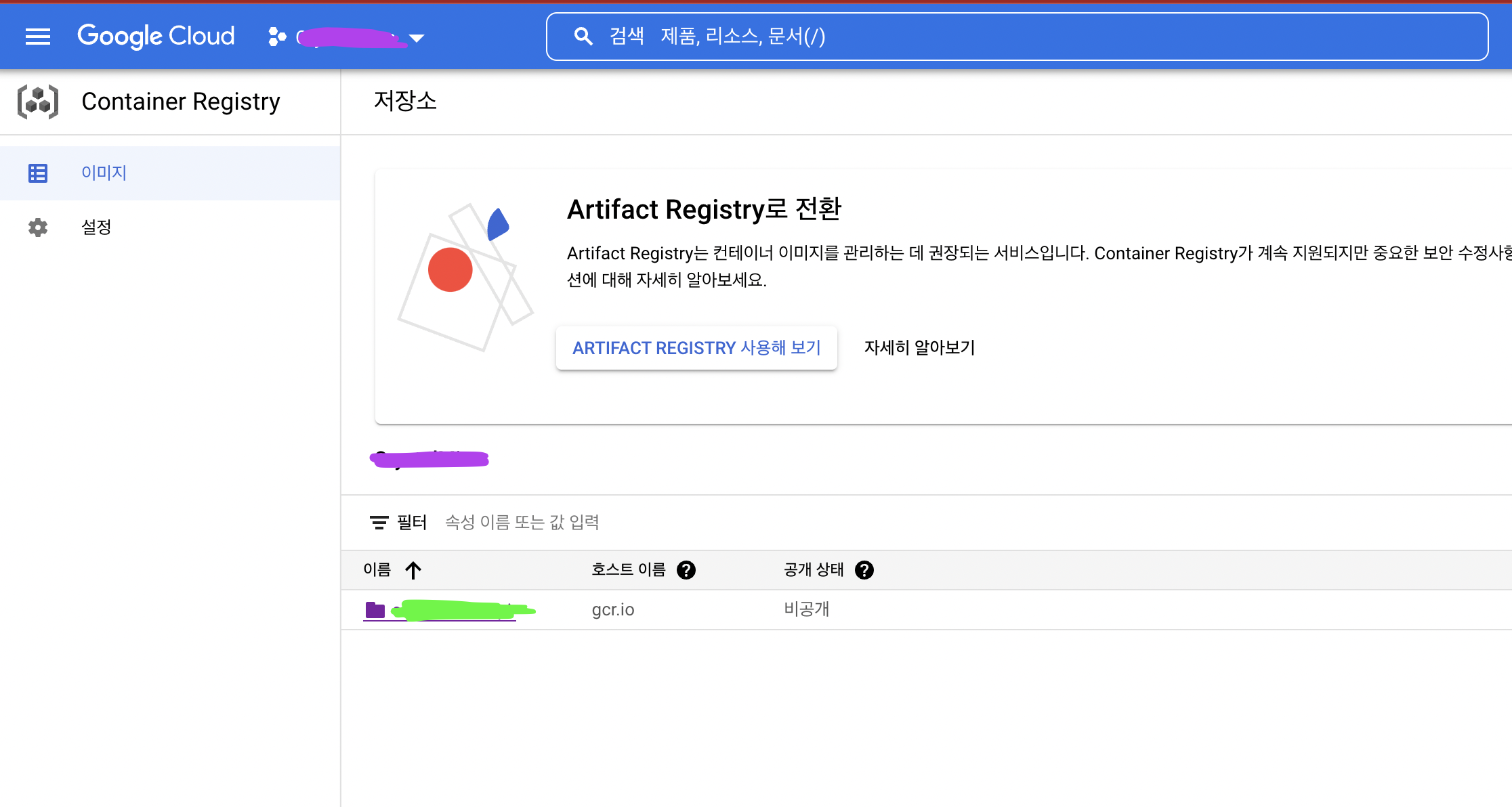Click ARTIFACT REGISTRY 사용해 보기 button
Screen dimensions: 1512x807
point(696,348)
